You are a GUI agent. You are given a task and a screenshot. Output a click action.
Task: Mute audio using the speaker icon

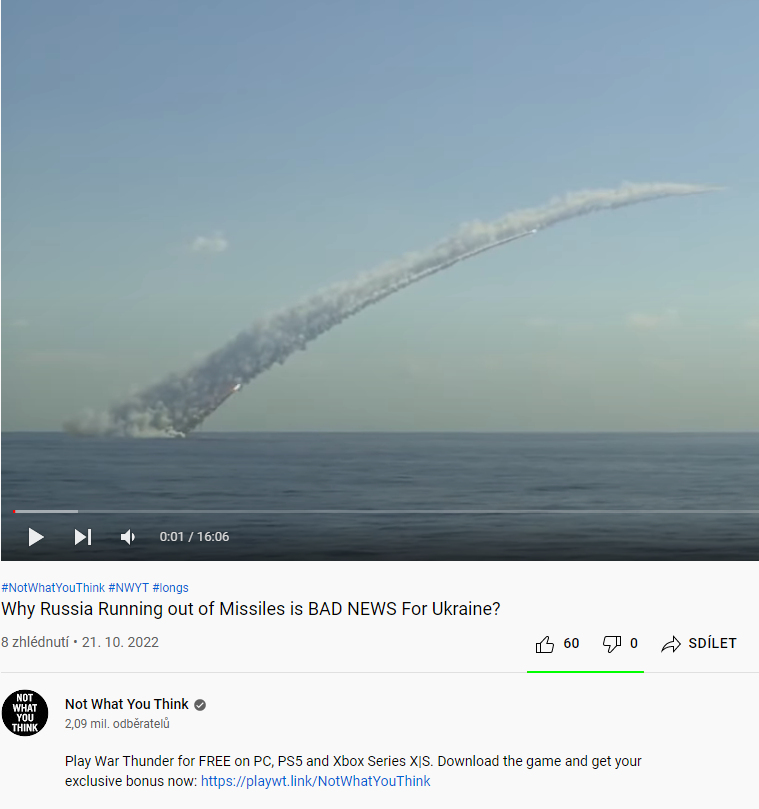coord(128,537)
